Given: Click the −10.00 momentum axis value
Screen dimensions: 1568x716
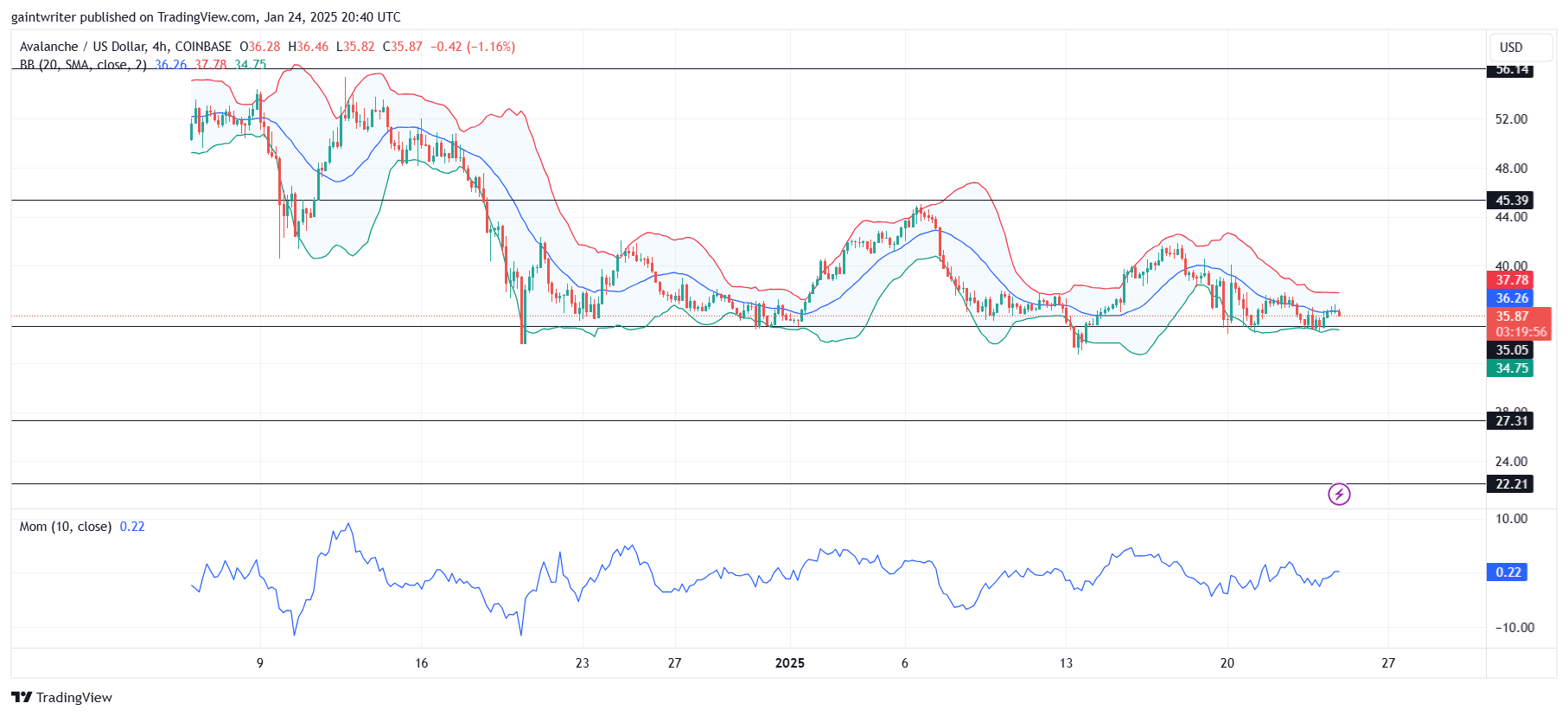Looking at the screenshot, I should tap(1514, 628).
